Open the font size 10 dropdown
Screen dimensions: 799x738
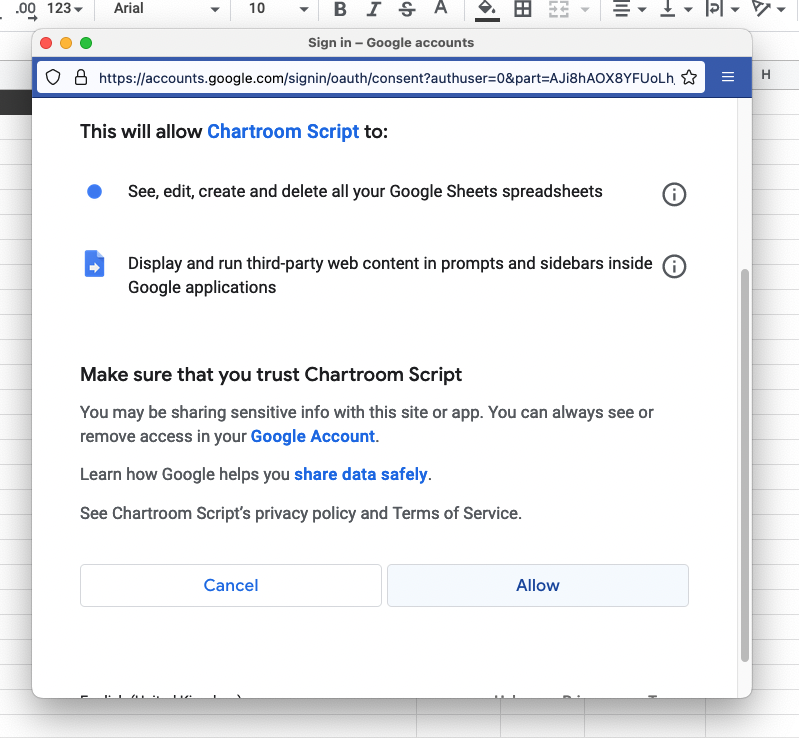click(x=279, y=9)
